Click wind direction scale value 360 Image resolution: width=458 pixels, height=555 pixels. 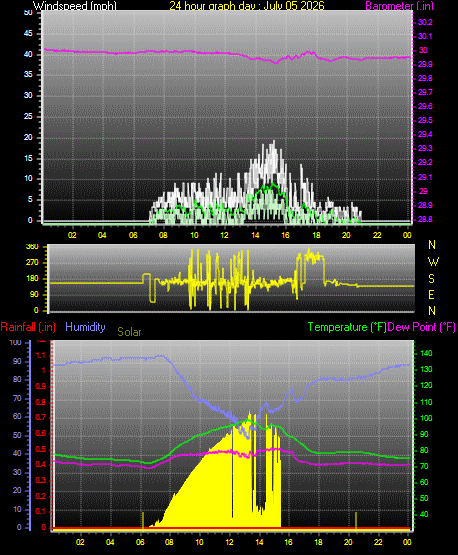pos(32,247)
